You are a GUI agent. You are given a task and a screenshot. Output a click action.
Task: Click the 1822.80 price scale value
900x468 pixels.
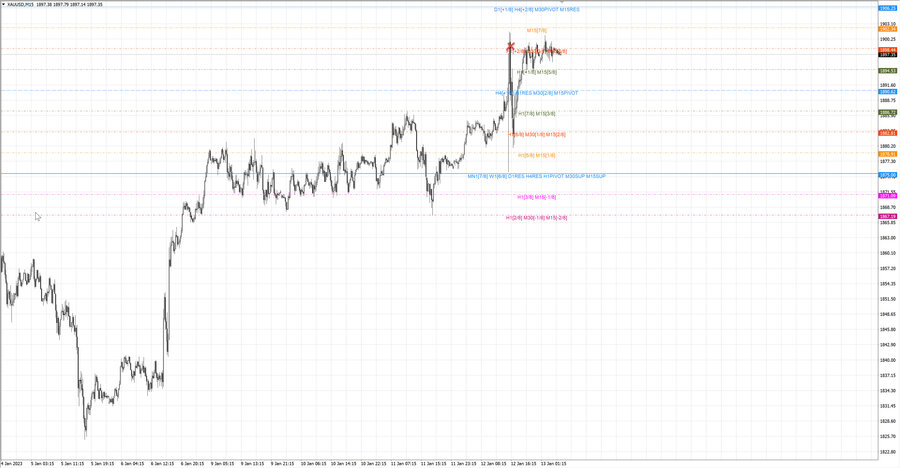point(888,452)
